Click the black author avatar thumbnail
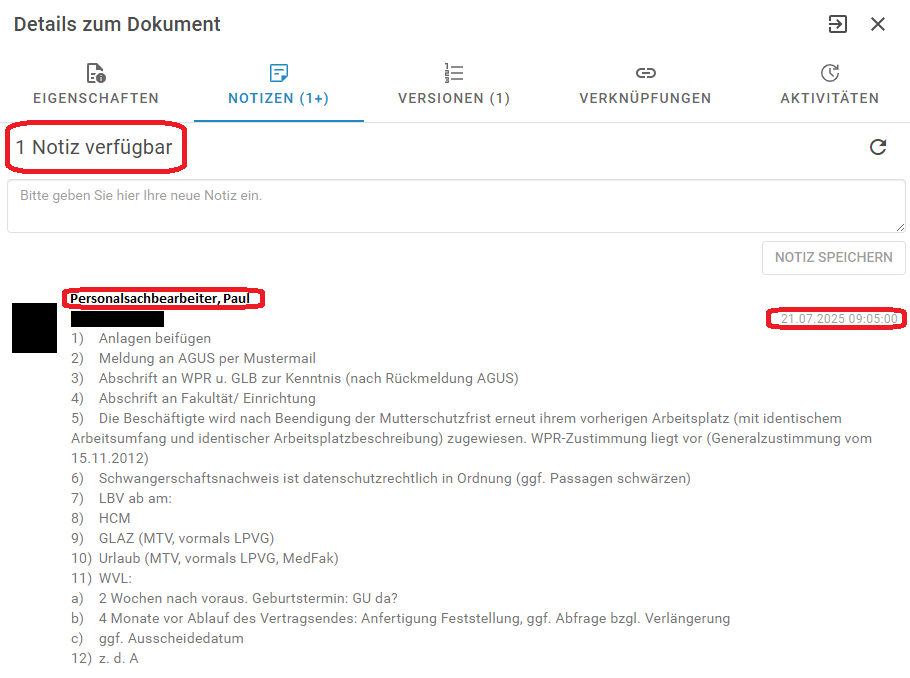The image size is (910, 678). click(x=34, y=327)
